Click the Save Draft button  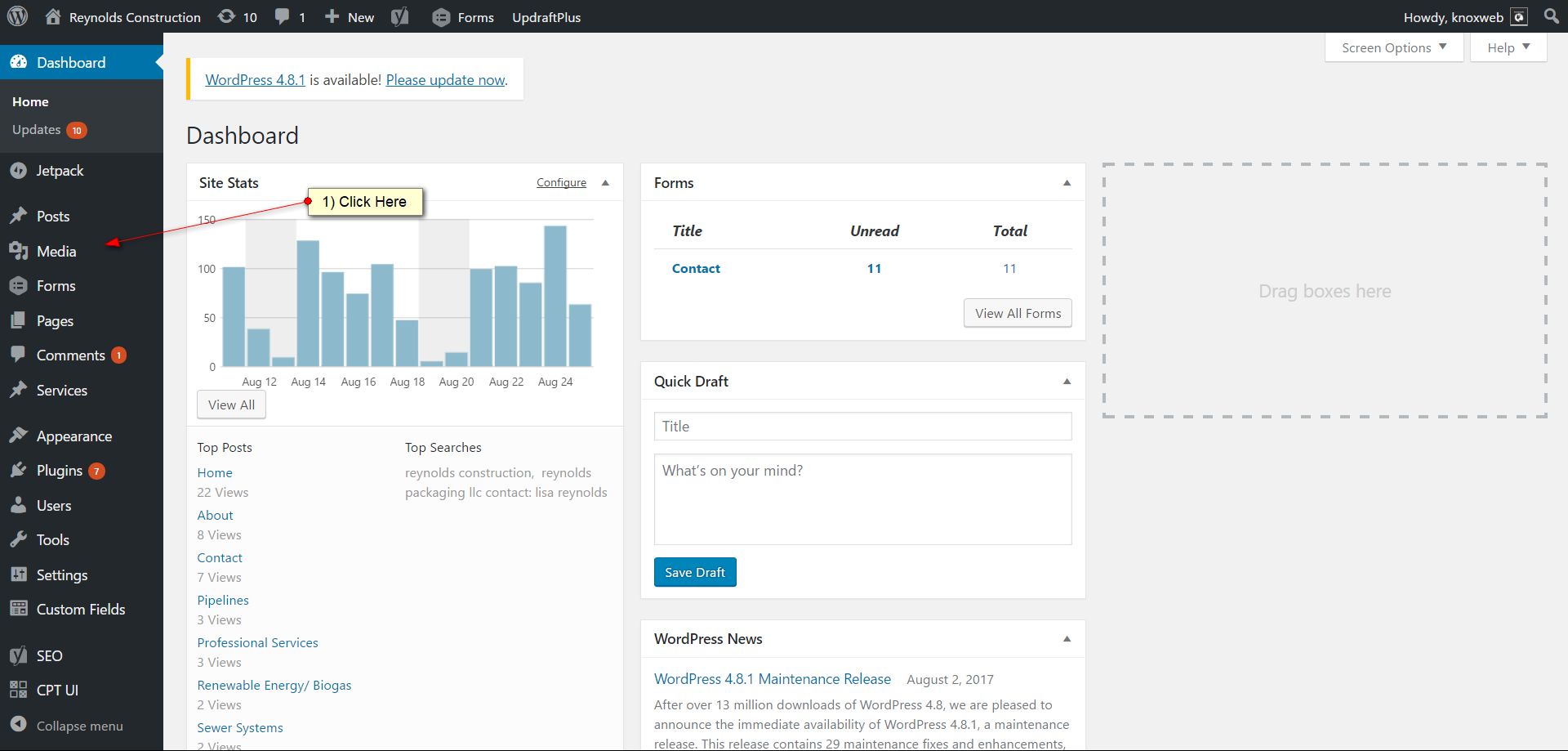694,572
